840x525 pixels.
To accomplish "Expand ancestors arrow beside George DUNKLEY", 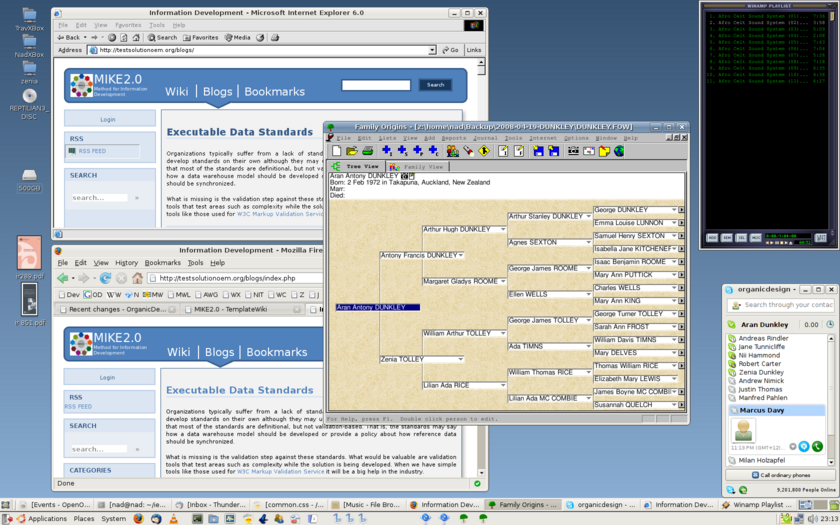I will [x=681, y=210].
